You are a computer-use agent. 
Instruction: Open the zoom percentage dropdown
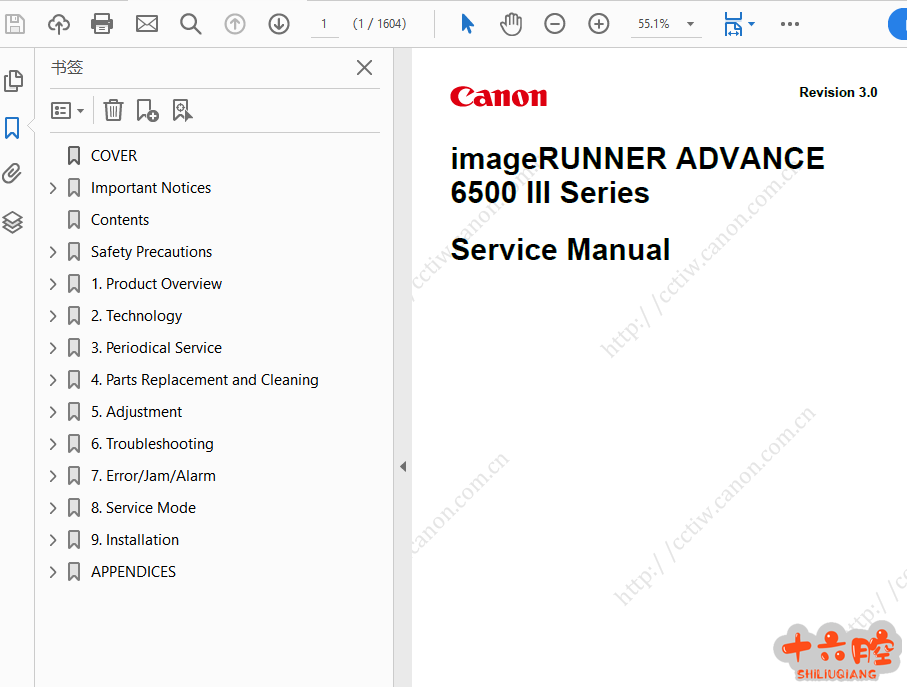691,24
